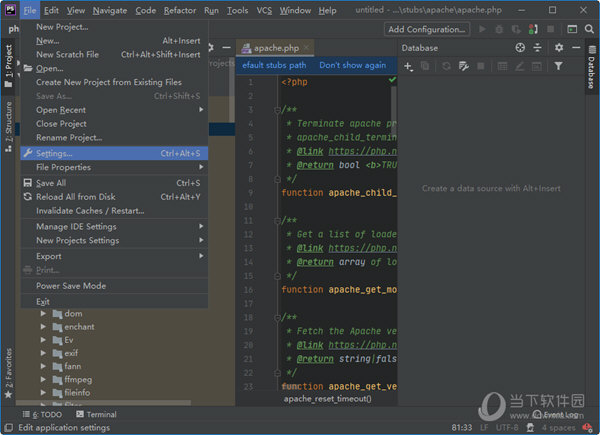This screenshot has height=435, width=600.
Task: Expand the ffmpeg folder
Action: click(43, 380)
